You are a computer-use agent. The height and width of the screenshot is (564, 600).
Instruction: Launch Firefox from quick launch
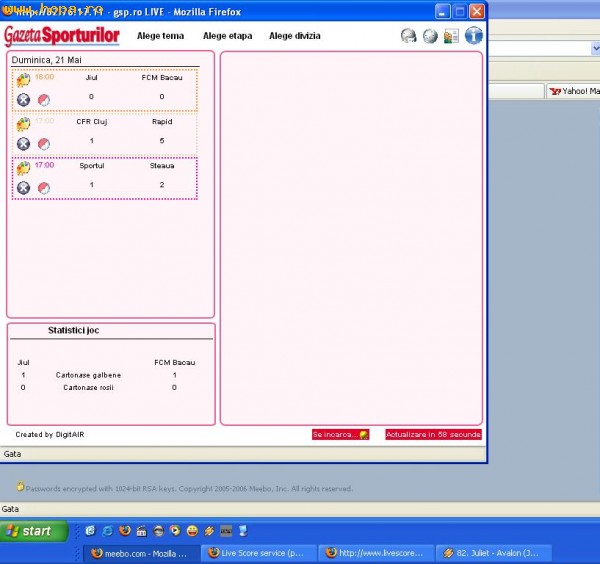(124, 531)
